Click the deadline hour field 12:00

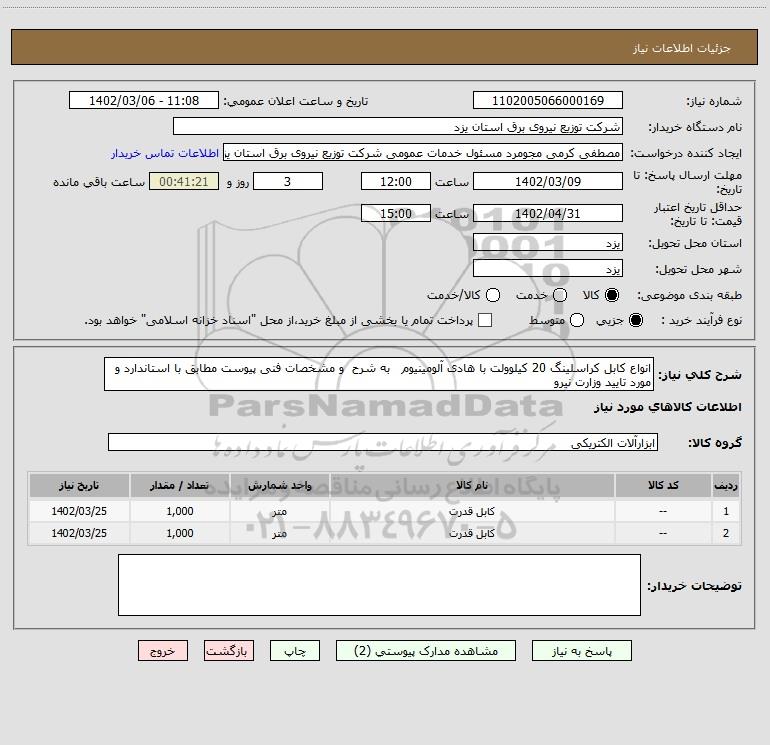(396, 181)
